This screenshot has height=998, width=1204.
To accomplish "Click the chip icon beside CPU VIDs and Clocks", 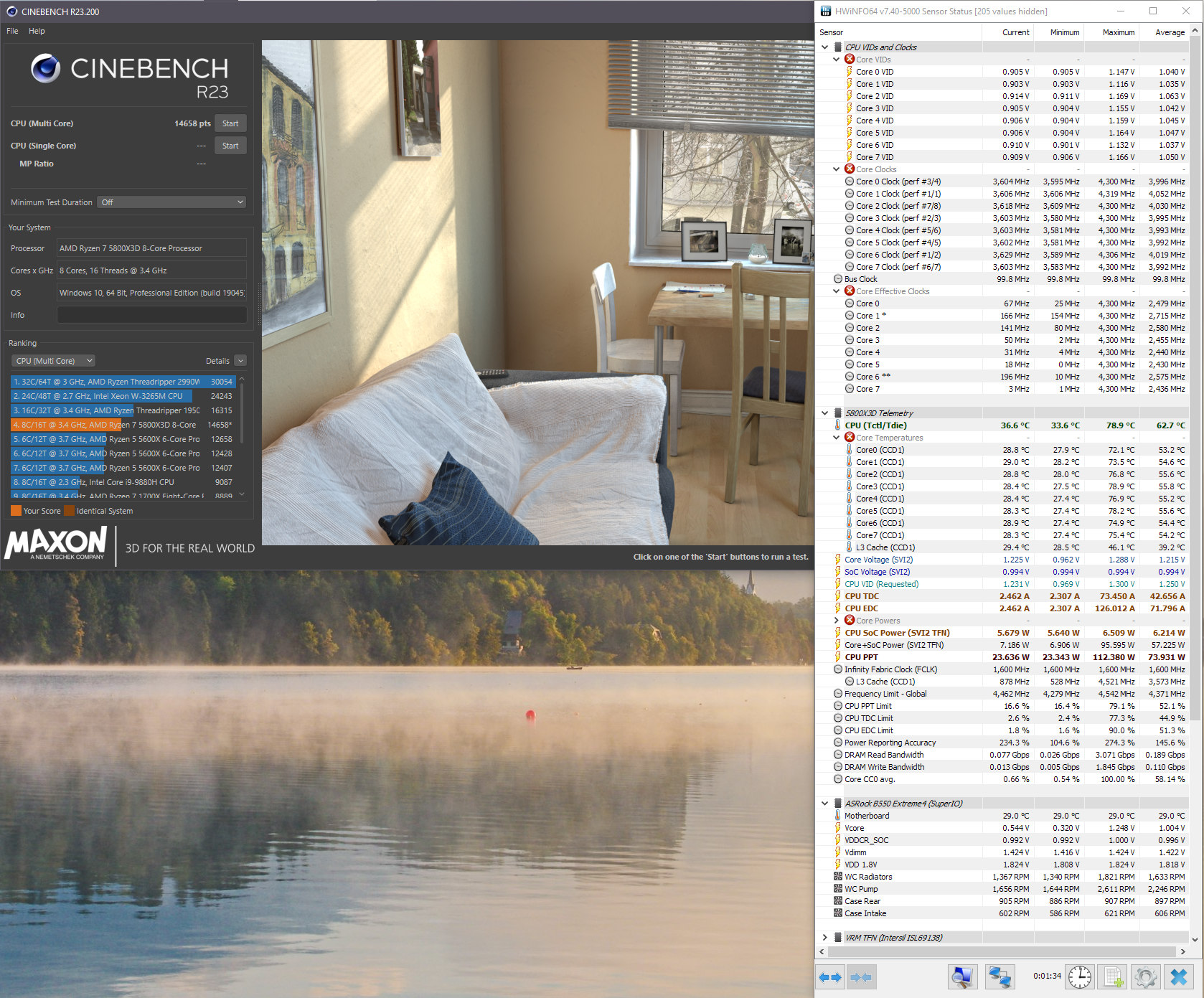I will (838, 47).
